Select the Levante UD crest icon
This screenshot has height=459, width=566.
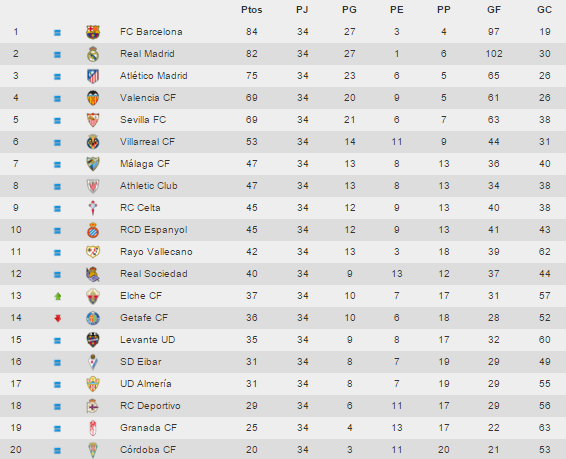[93, 340]
